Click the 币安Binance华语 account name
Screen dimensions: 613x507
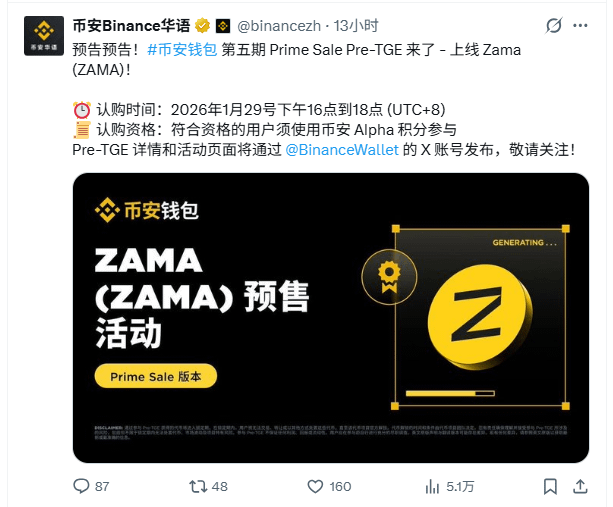point(131,26)
